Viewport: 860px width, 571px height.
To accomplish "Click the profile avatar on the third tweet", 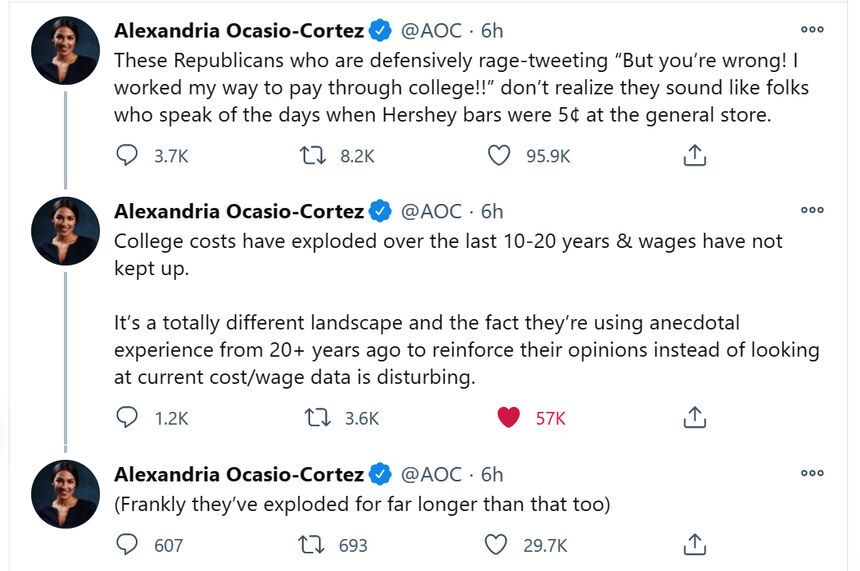I will [x=66, y=494].
